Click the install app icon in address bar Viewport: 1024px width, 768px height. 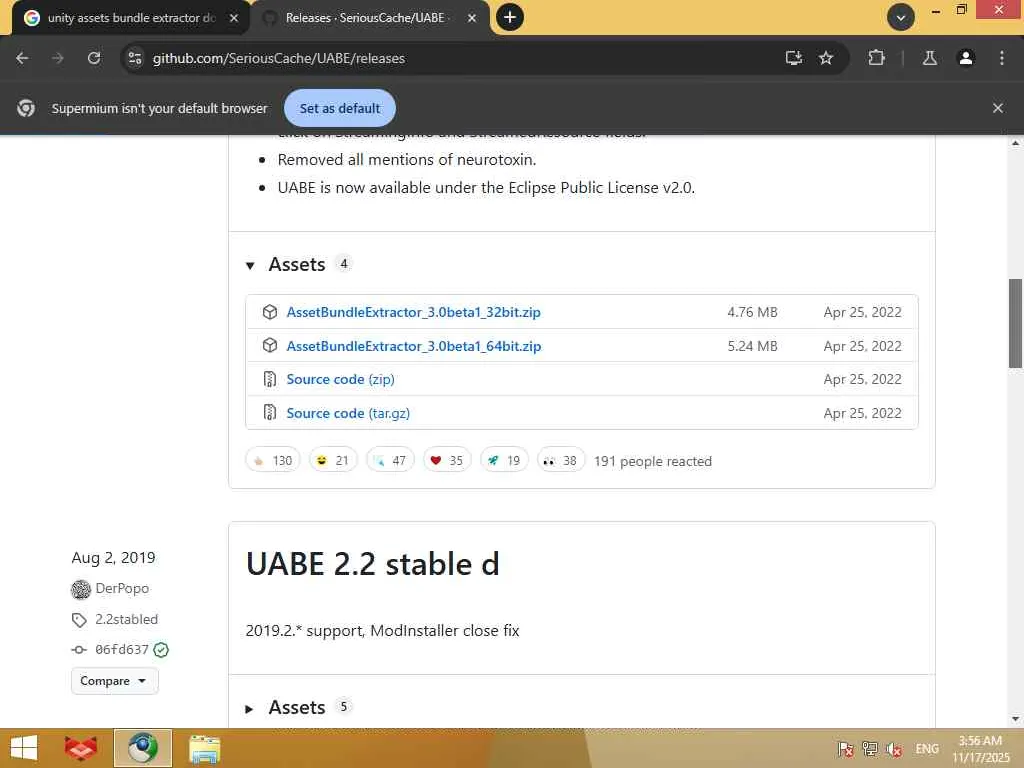(x=793, y=58)
